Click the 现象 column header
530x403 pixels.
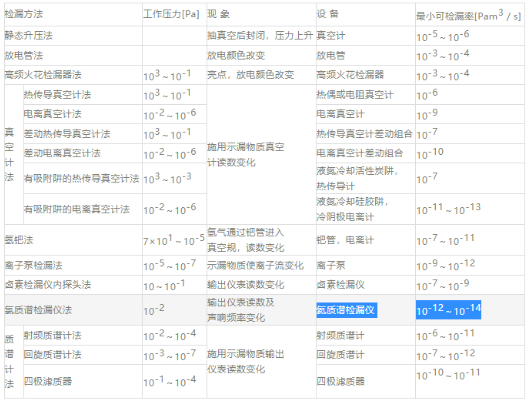(x=218, y=14)
